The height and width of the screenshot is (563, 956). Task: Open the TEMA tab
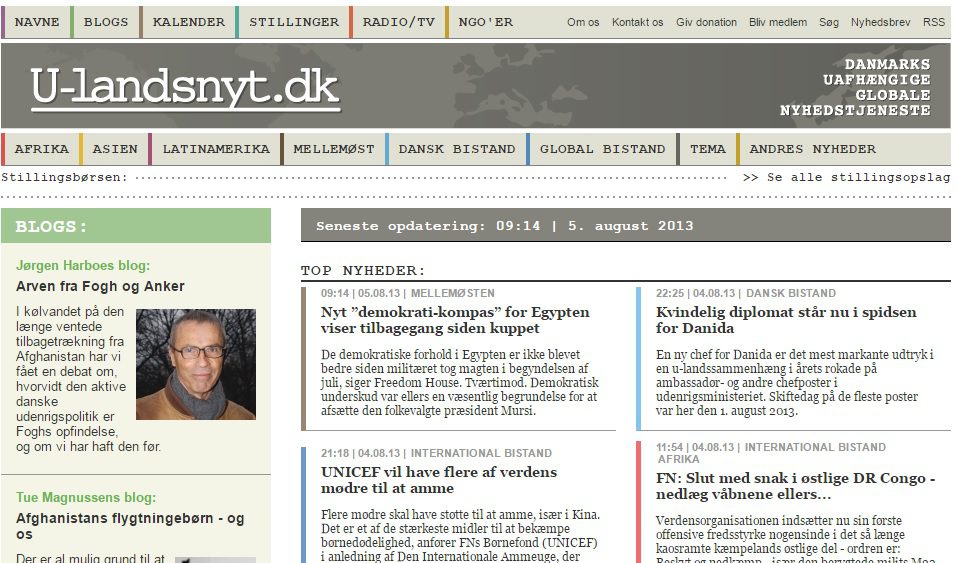(707, 149)
